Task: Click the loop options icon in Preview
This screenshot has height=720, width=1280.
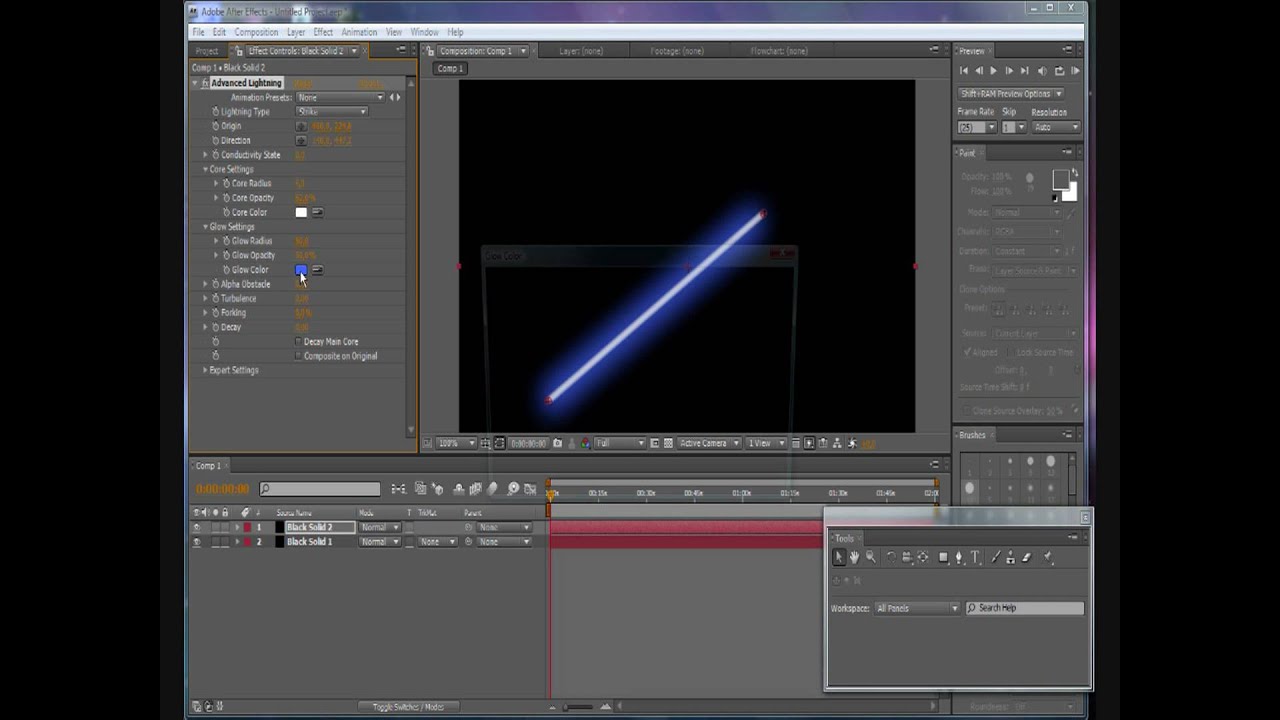Action: tap(1059, 71)
